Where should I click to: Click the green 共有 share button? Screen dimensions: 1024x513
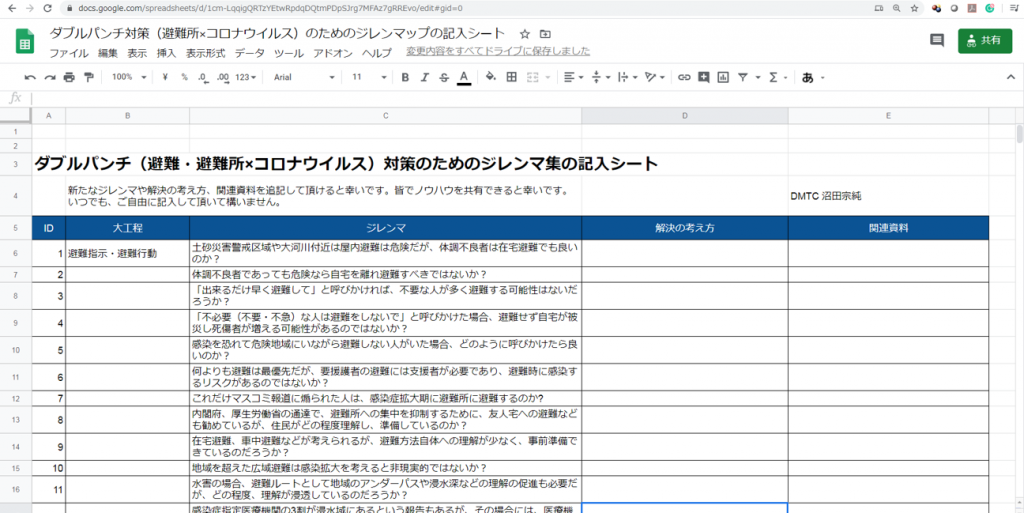tap(984, 41)
